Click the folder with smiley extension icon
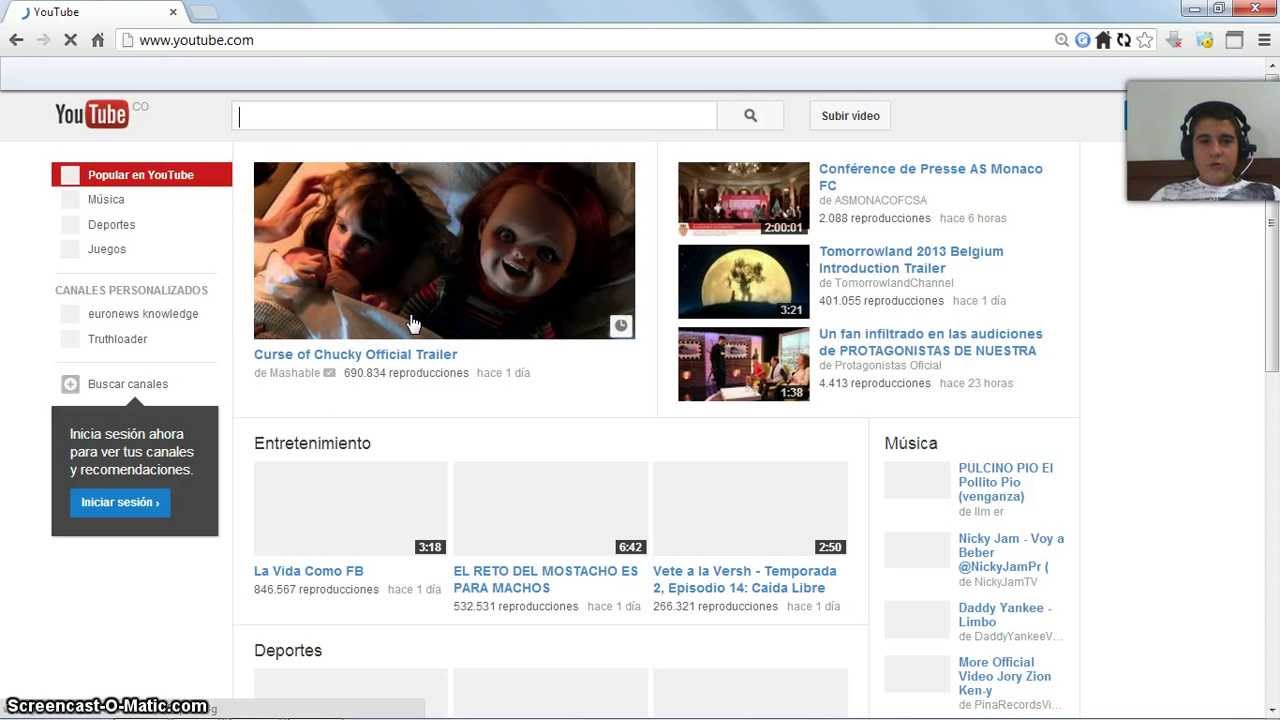 pyautogui.click(x=1205, y=40)
